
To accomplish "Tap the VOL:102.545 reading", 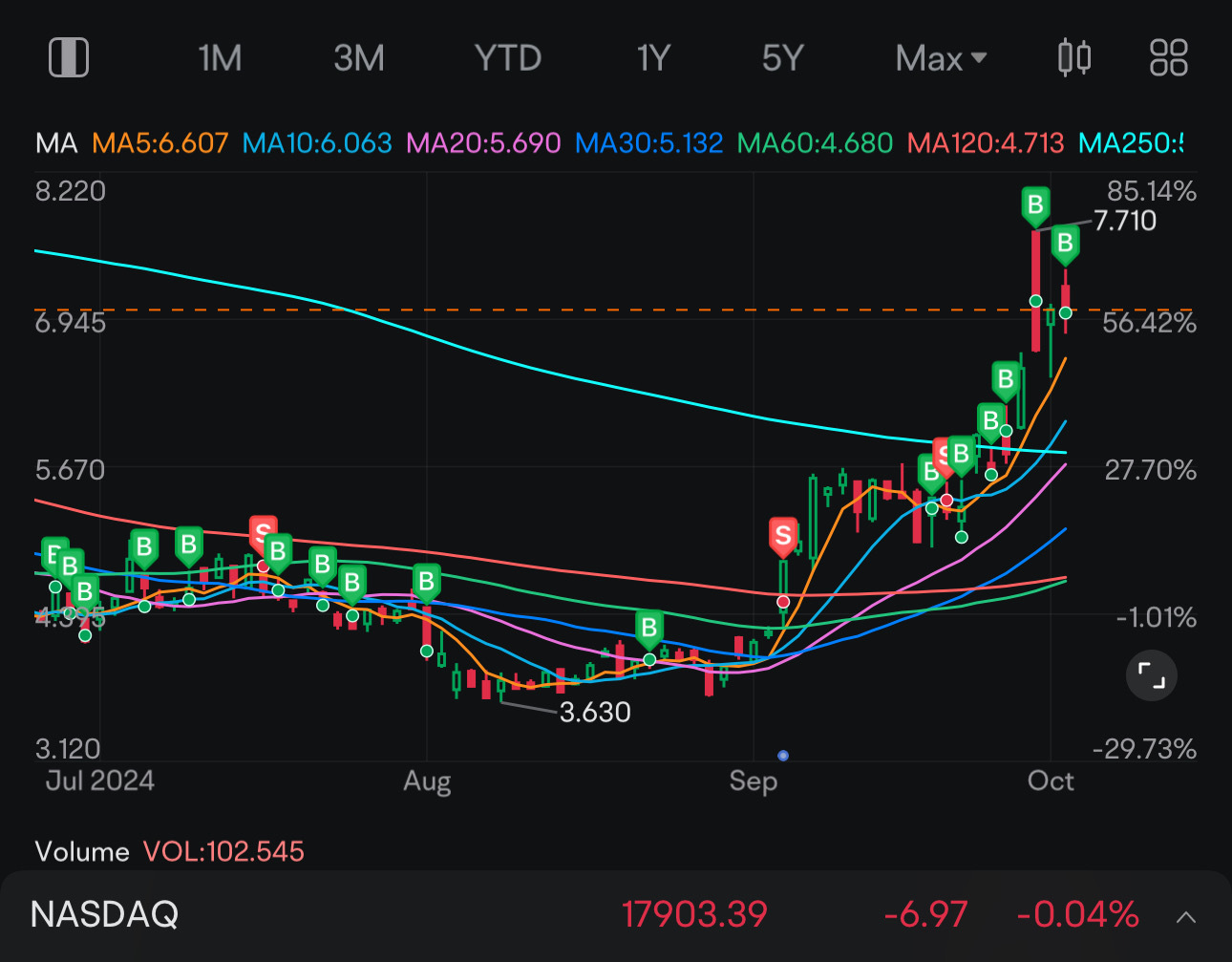I will (x=223, y=851).
